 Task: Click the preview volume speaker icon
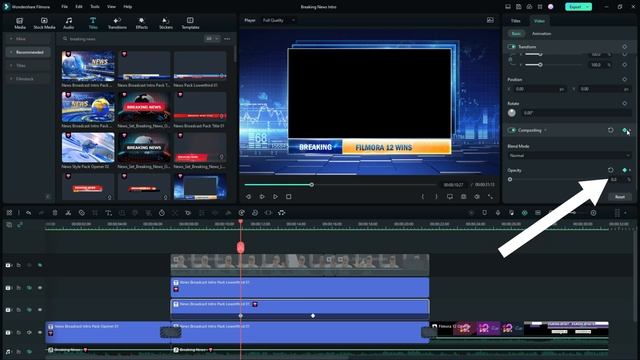click(x=477, y=197)
